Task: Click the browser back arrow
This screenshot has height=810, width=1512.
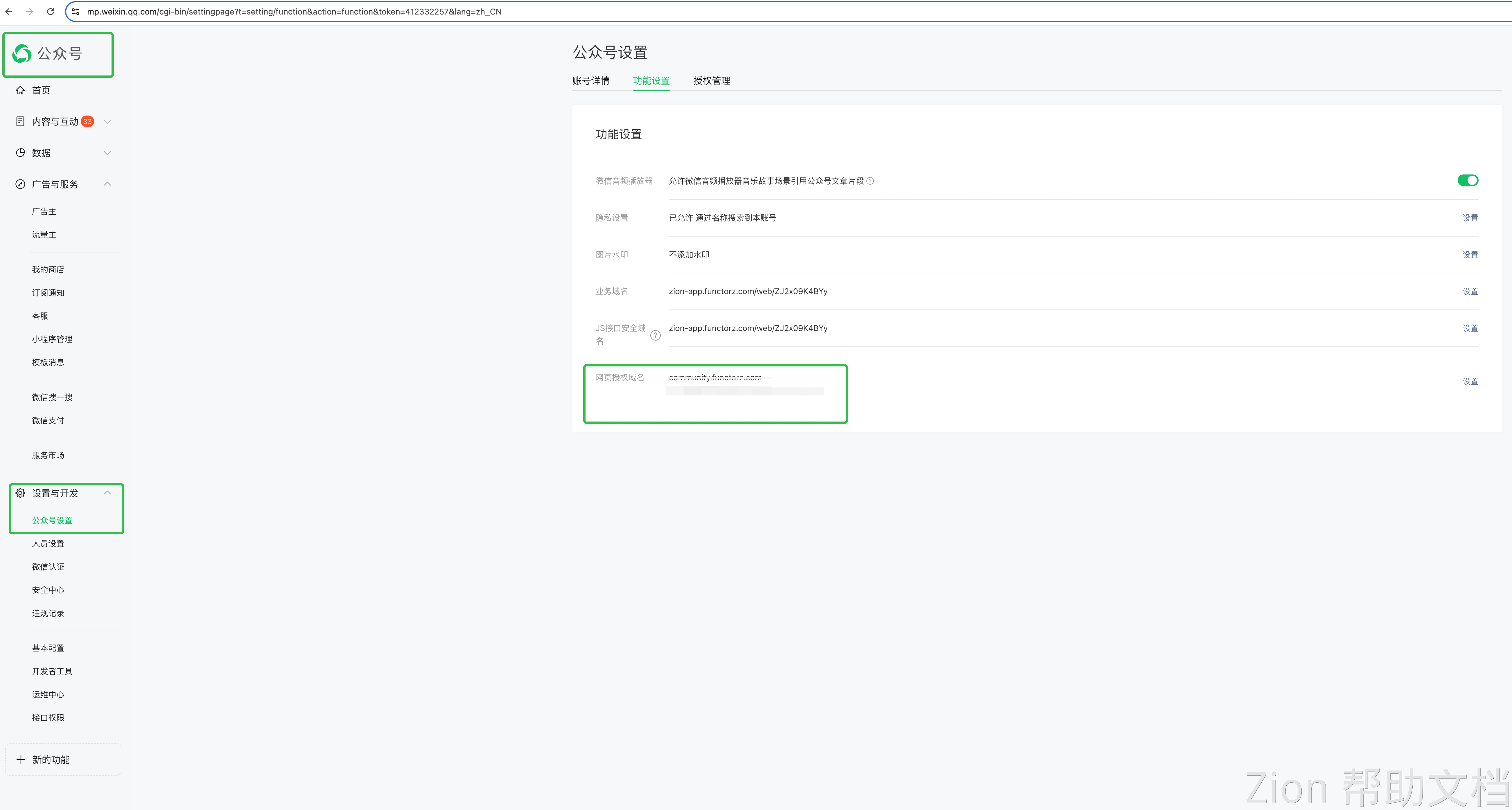Action: click(9, 12)
